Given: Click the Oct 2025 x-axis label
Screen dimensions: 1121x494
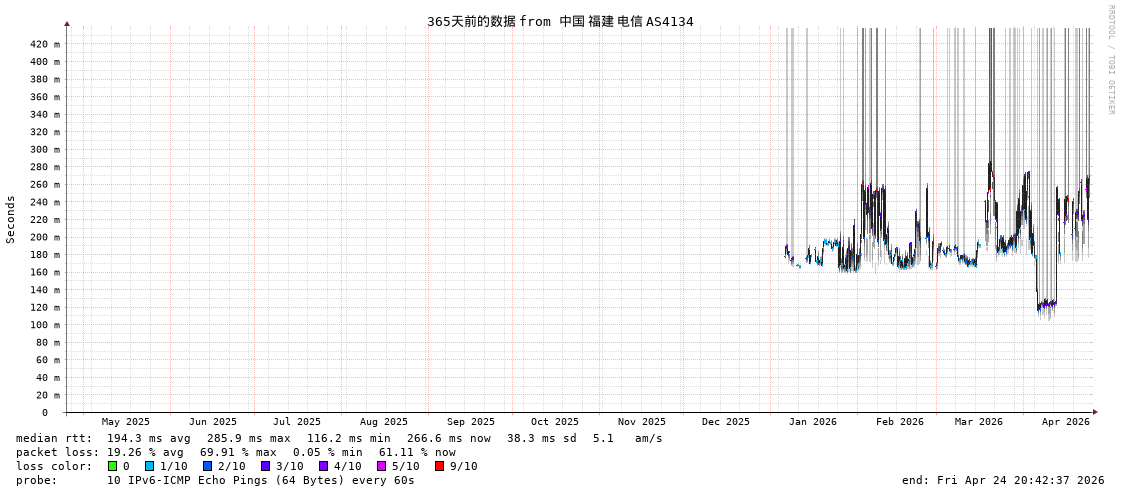Looking at the screenshot, I should pos(554,422).
